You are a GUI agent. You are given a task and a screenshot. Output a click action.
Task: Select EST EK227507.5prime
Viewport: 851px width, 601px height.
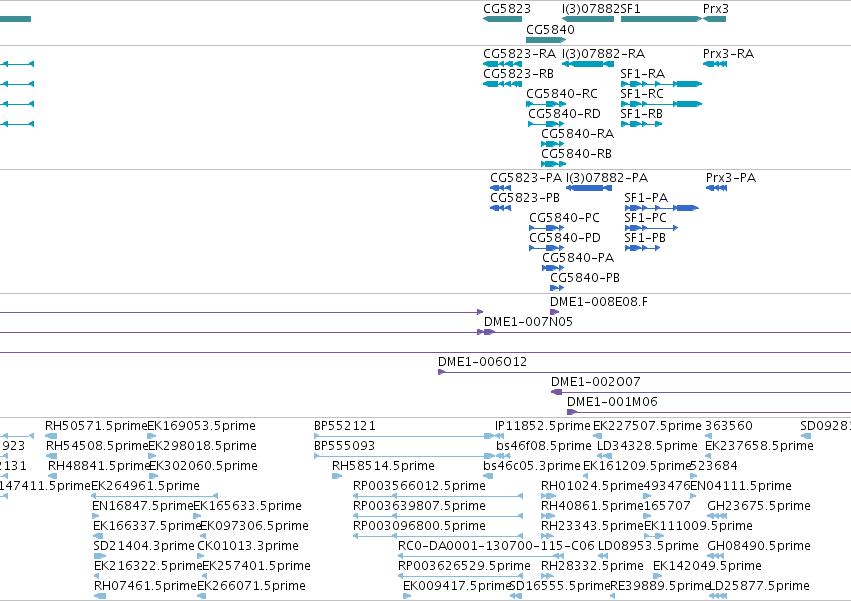tap(647, 426)
